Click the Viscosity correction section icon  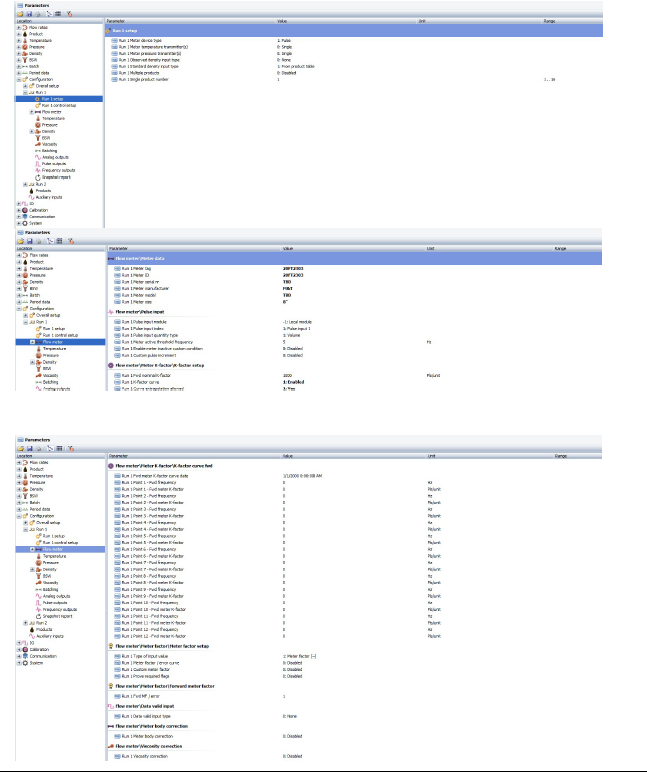[111, 746]
